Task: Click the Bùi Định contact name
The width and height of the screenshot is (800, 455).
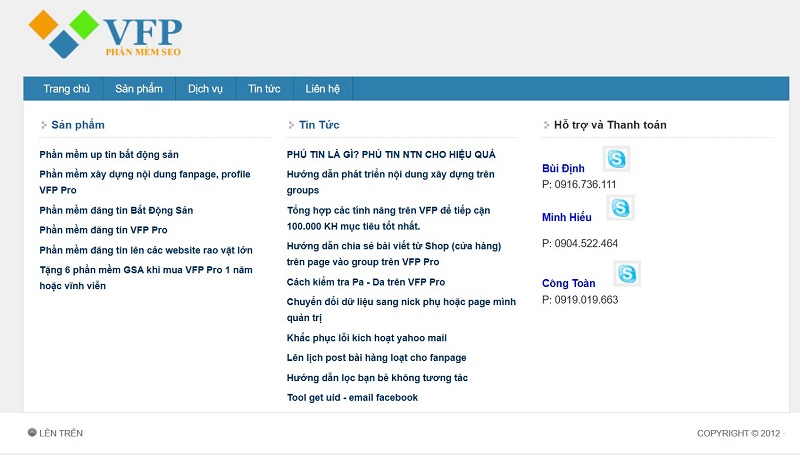Action: point(563,168)
